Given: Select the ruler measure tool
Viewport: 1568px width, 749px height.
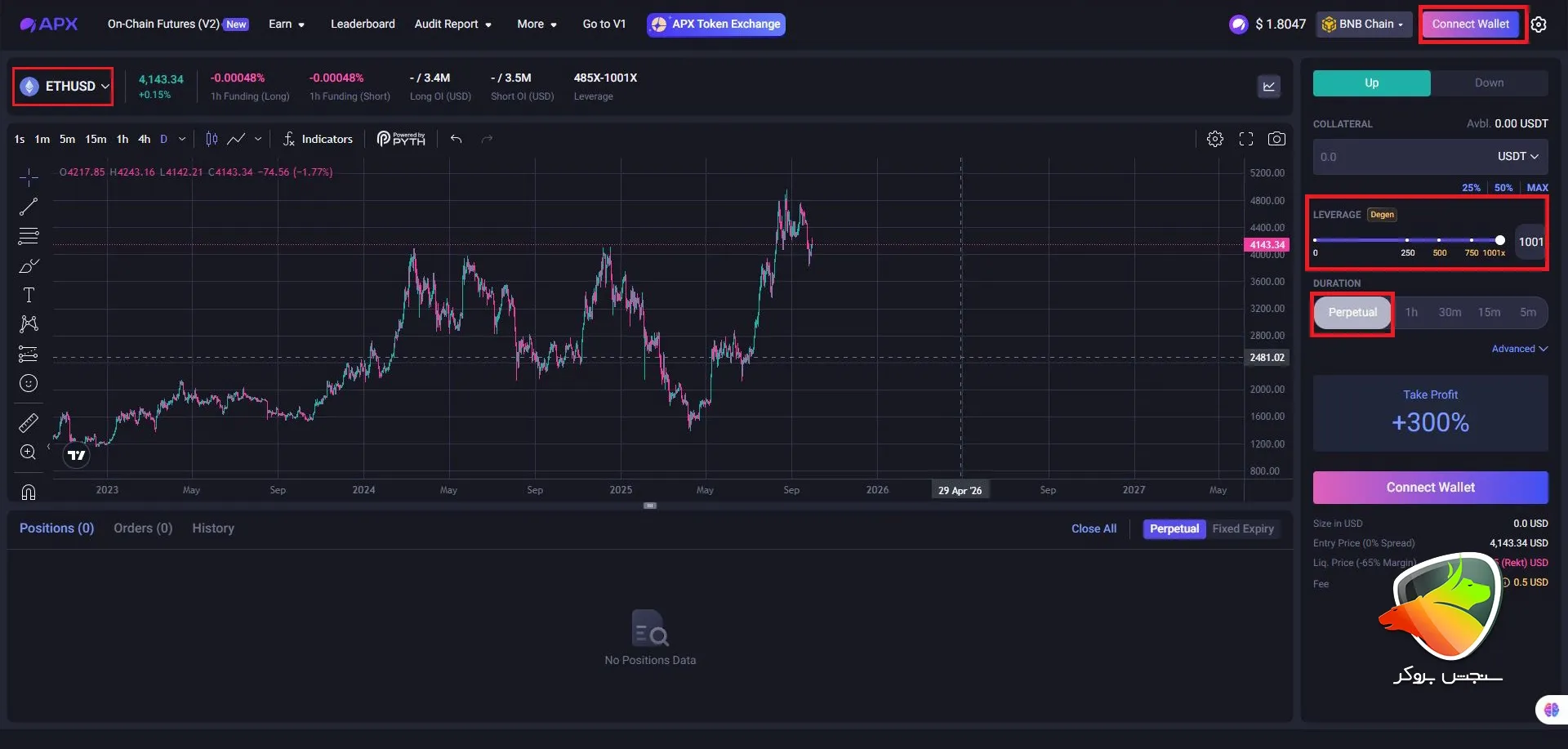Looking at the screenshot, I should coord(29,423).
